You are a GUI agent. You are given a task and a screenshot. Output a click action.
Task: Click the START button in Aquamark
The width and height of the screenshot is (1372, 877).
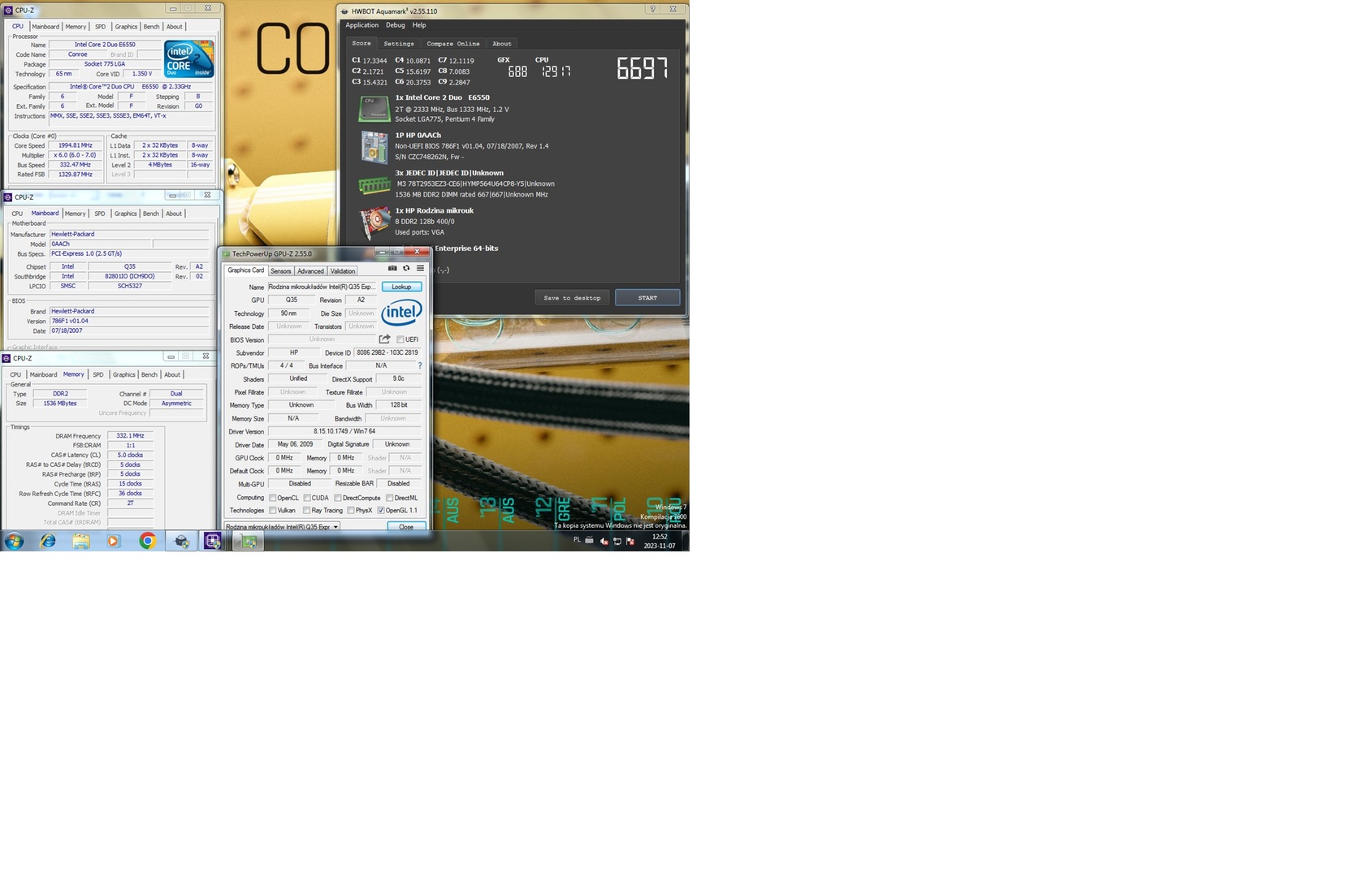pyautogui.click(x=647, y=298)
